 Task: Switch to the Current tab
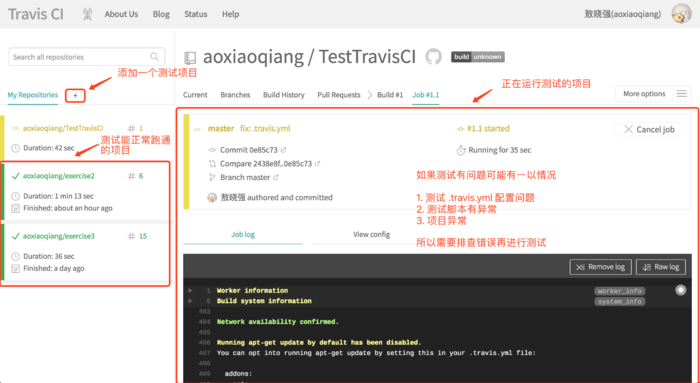click(x=195, y=95)
